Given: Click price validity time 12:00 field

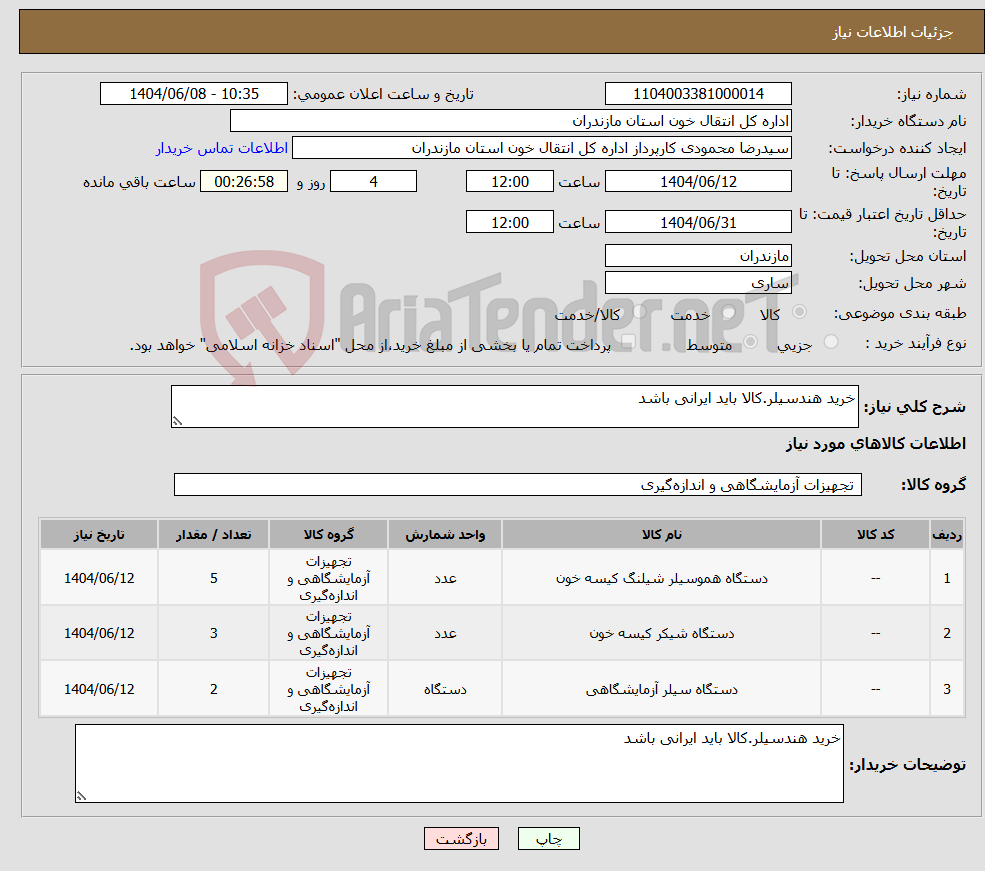Looking at the screenshot, I should click(x=509, y=222).
